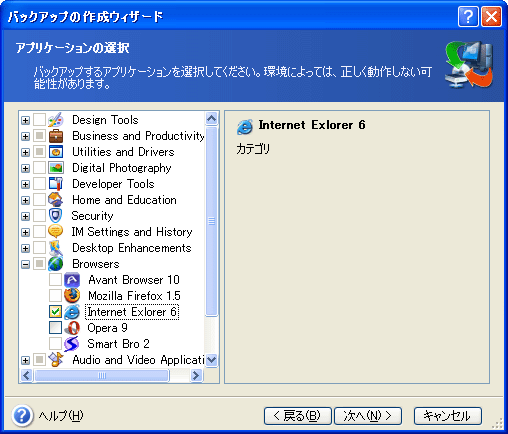This screenshot has width=508, height=434.
Task: Check the Design Tools checkbox
Action: tap(40, 120)
